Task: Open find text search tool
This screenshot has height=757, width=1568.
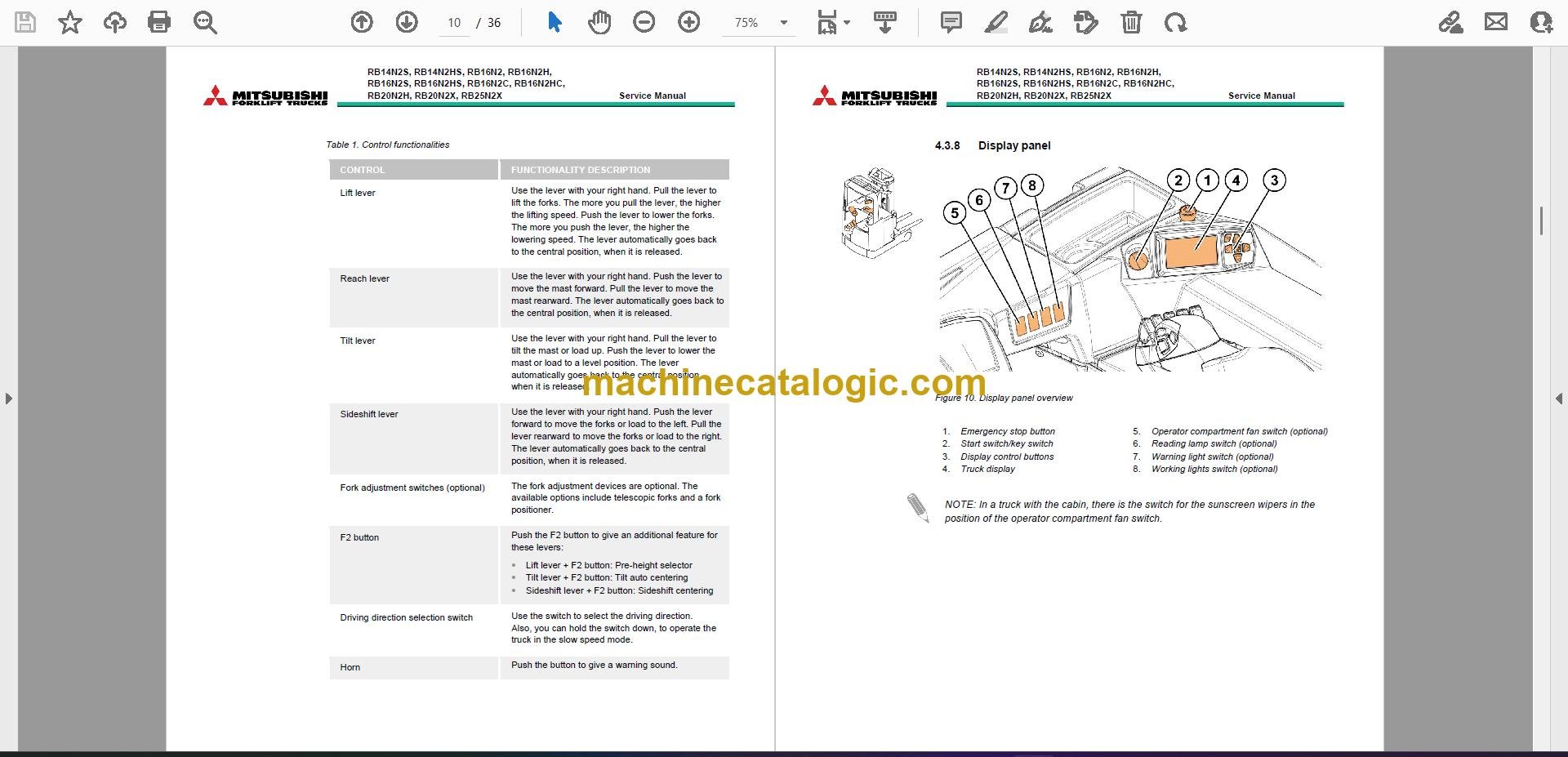Action: click(205, 22)
